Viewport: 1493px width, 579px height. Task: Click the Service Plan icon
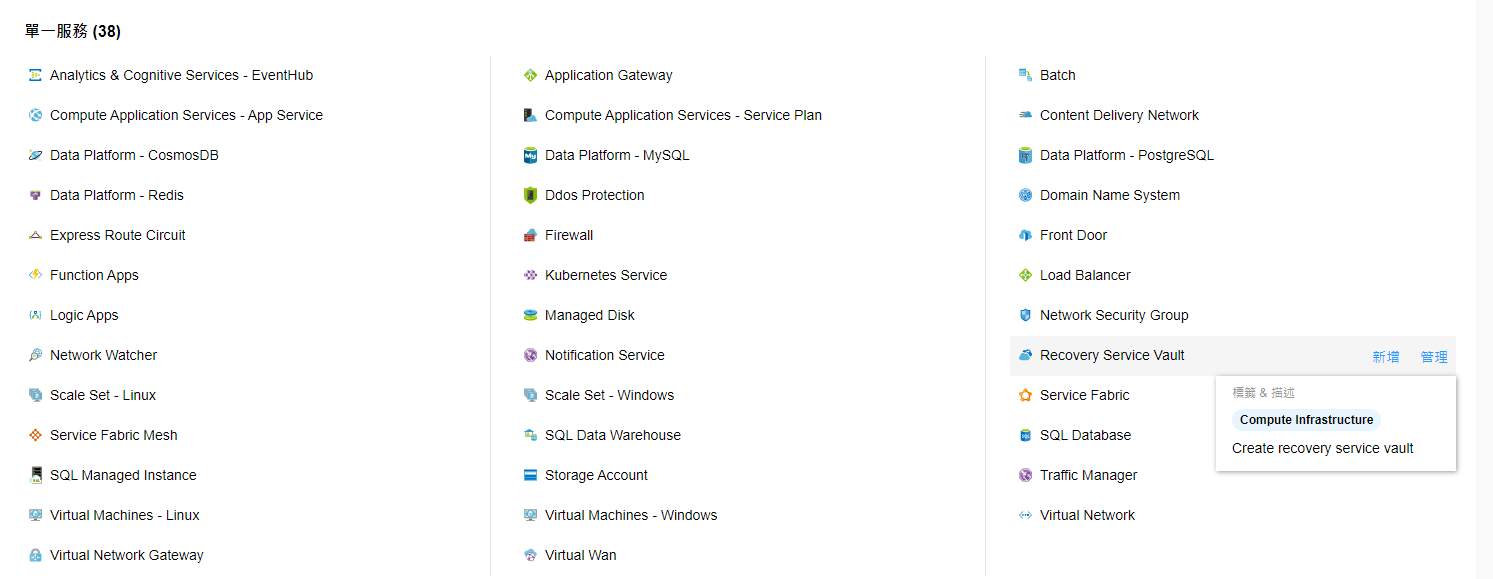[x=531, y=115]
